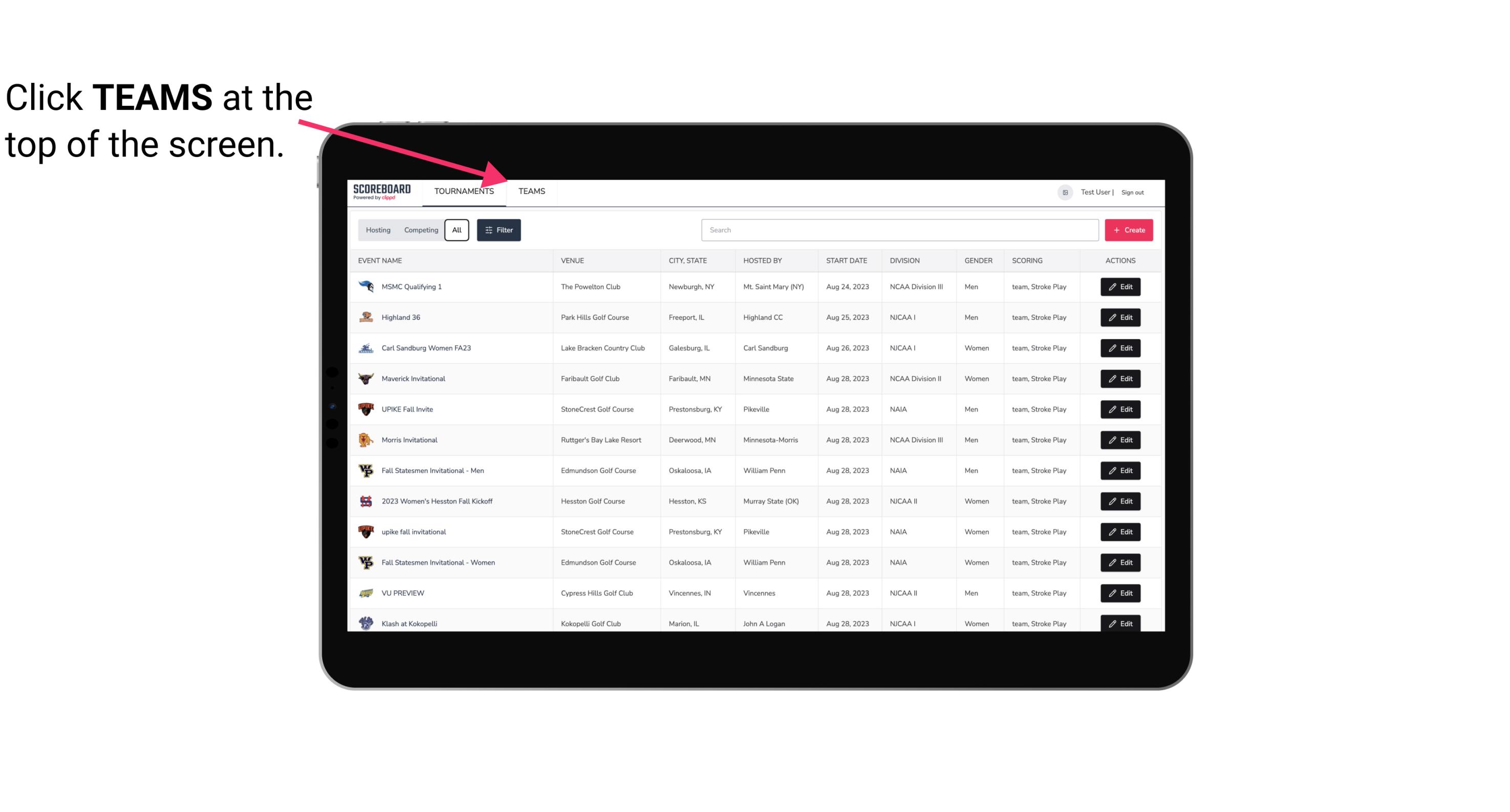1510x812 pixels.
Task: Select the All filter toggle
Action: pos(457,230)
